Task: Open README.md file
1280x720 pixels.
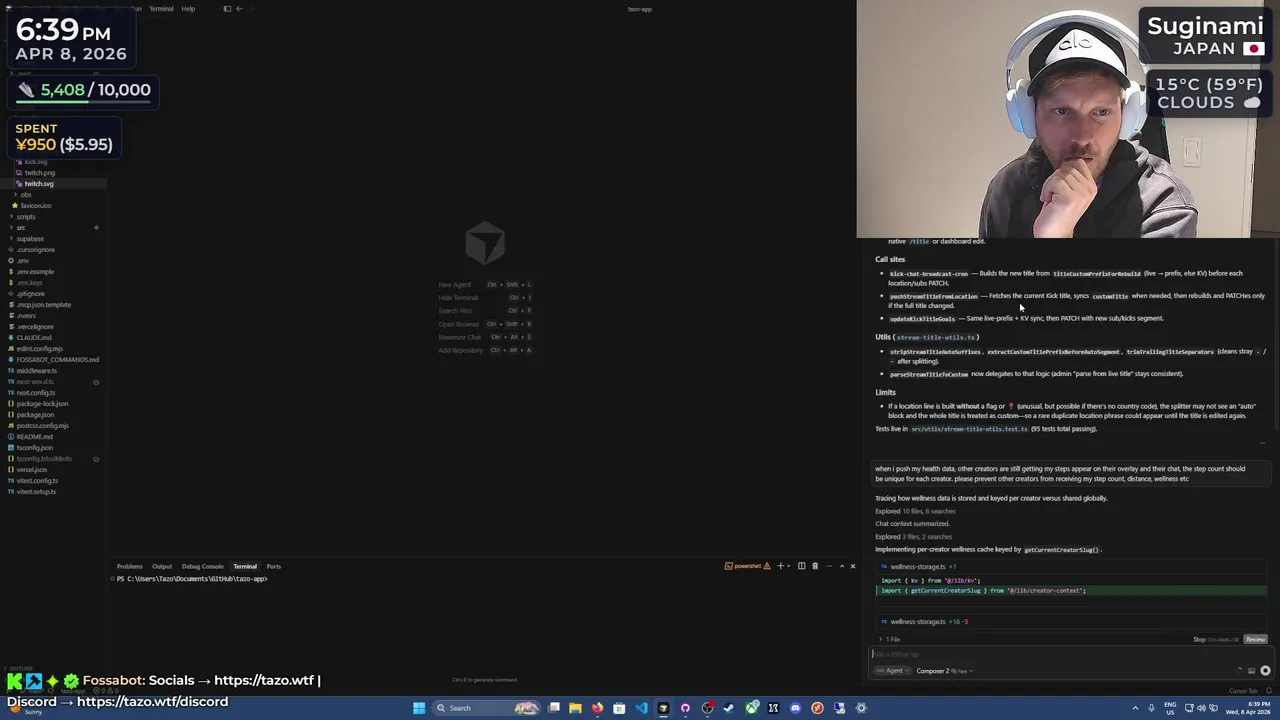Action: (x=34, y=437)
